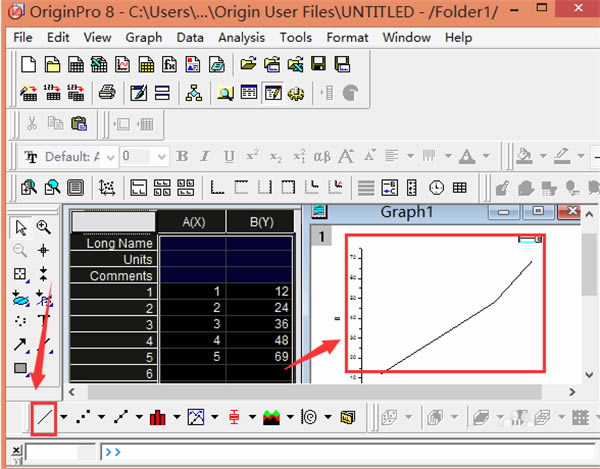Click the Open project folder icon
600x469 pixels.
point(248,64)
